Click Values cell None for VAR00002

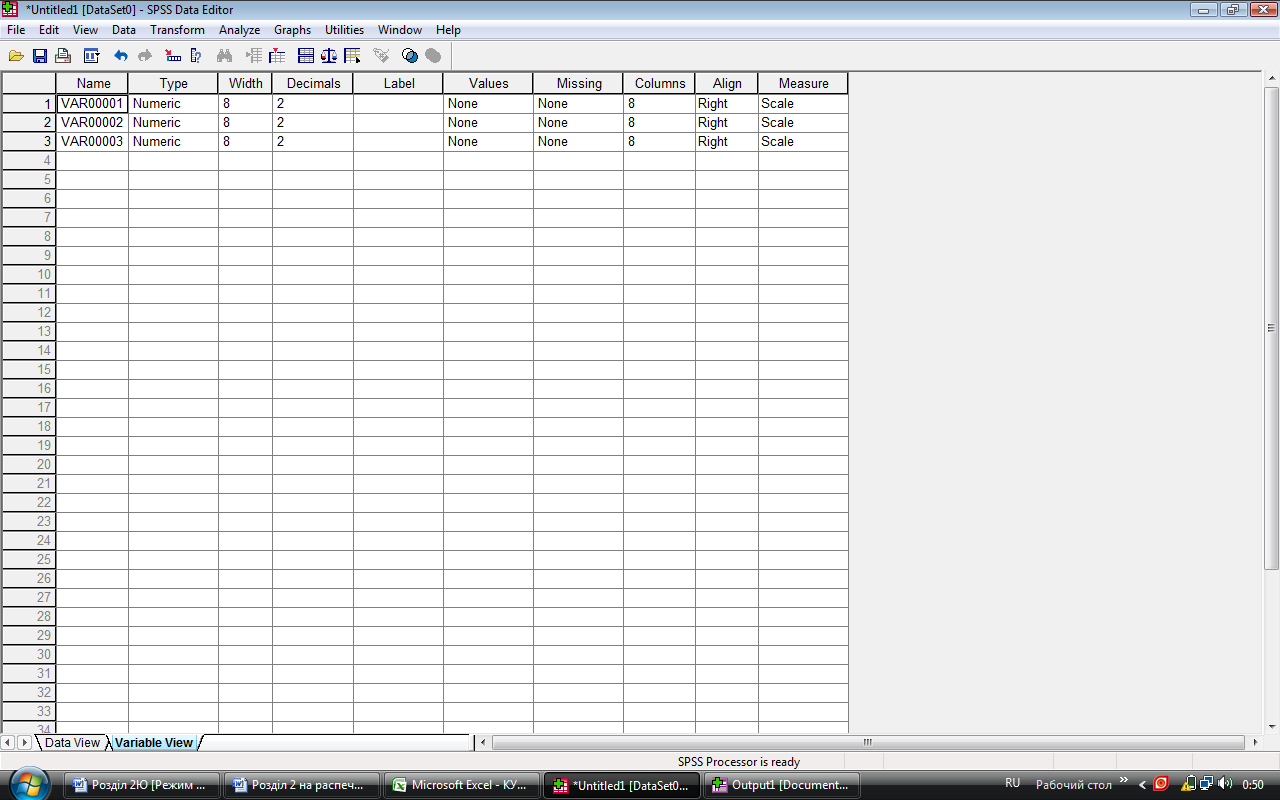click(488, 122)
